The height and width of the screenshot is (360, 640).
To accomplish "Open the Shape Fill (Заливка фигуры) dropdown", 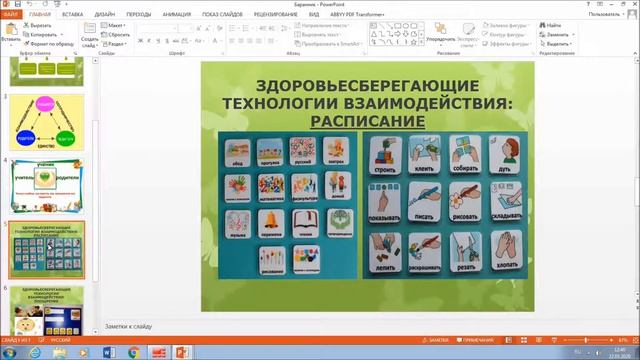I will pos(506,25).
